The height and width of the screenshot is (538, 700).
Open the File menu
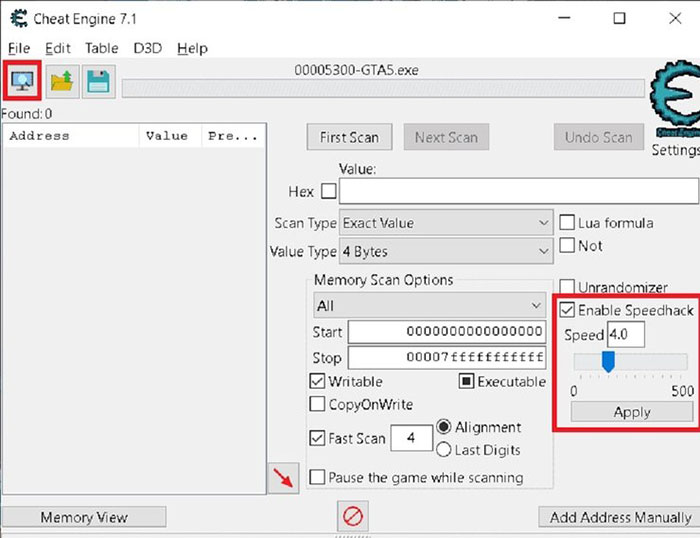(x=19, y=48)
